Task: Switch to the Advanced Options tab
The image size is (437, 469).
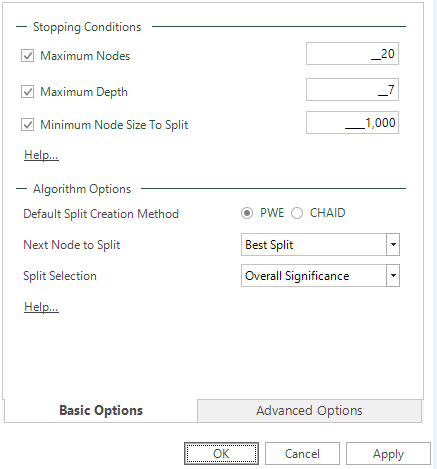Action: click(309, 411)
